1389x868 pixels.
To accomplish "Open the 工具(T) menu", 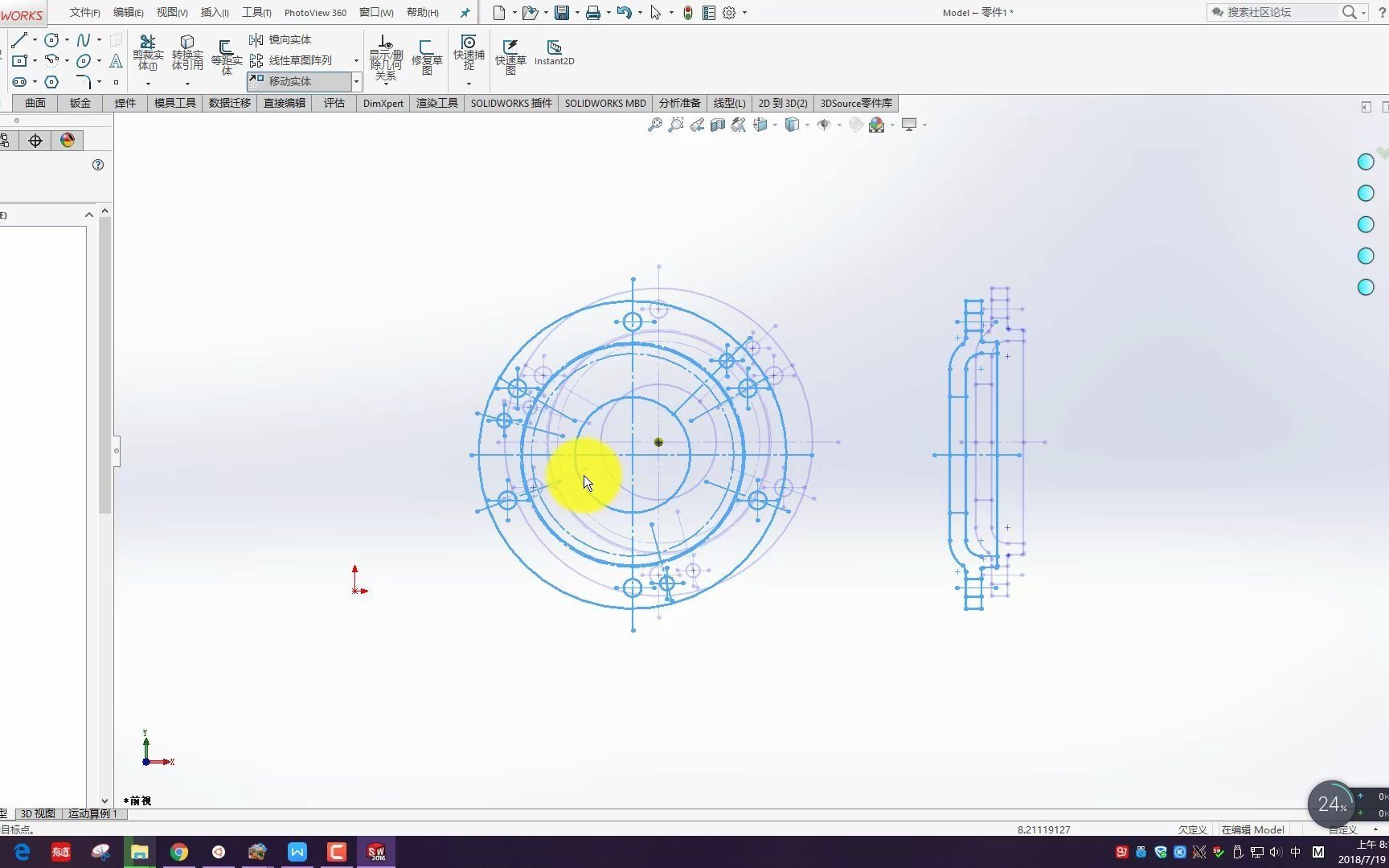I will point(256,13).
